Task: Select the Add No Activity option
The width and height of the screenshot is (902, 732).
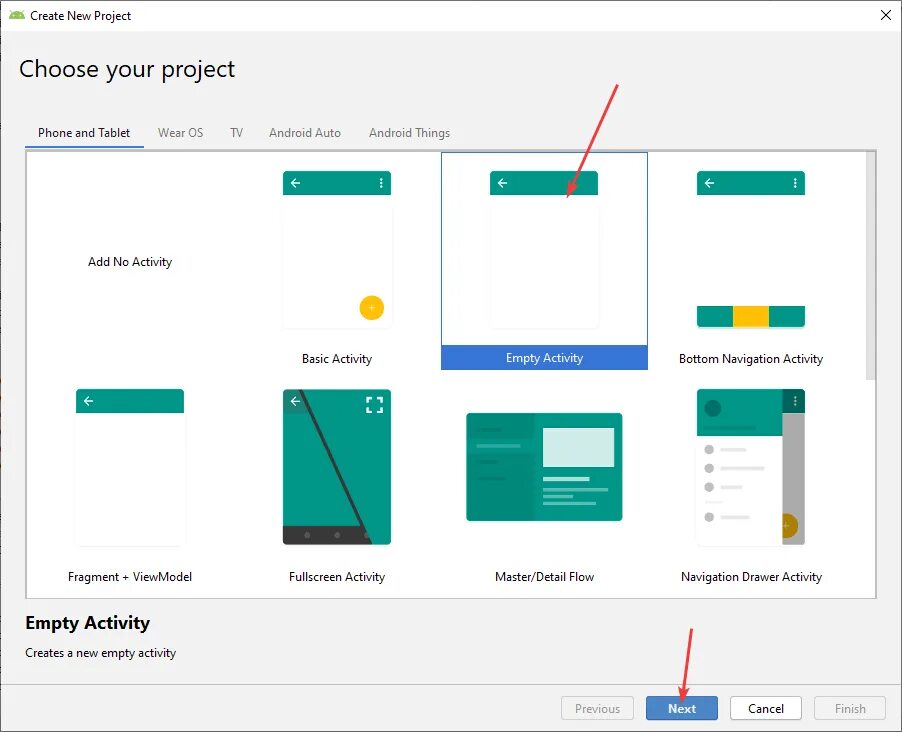Action: pyautogui.click(x=130, y=261)
